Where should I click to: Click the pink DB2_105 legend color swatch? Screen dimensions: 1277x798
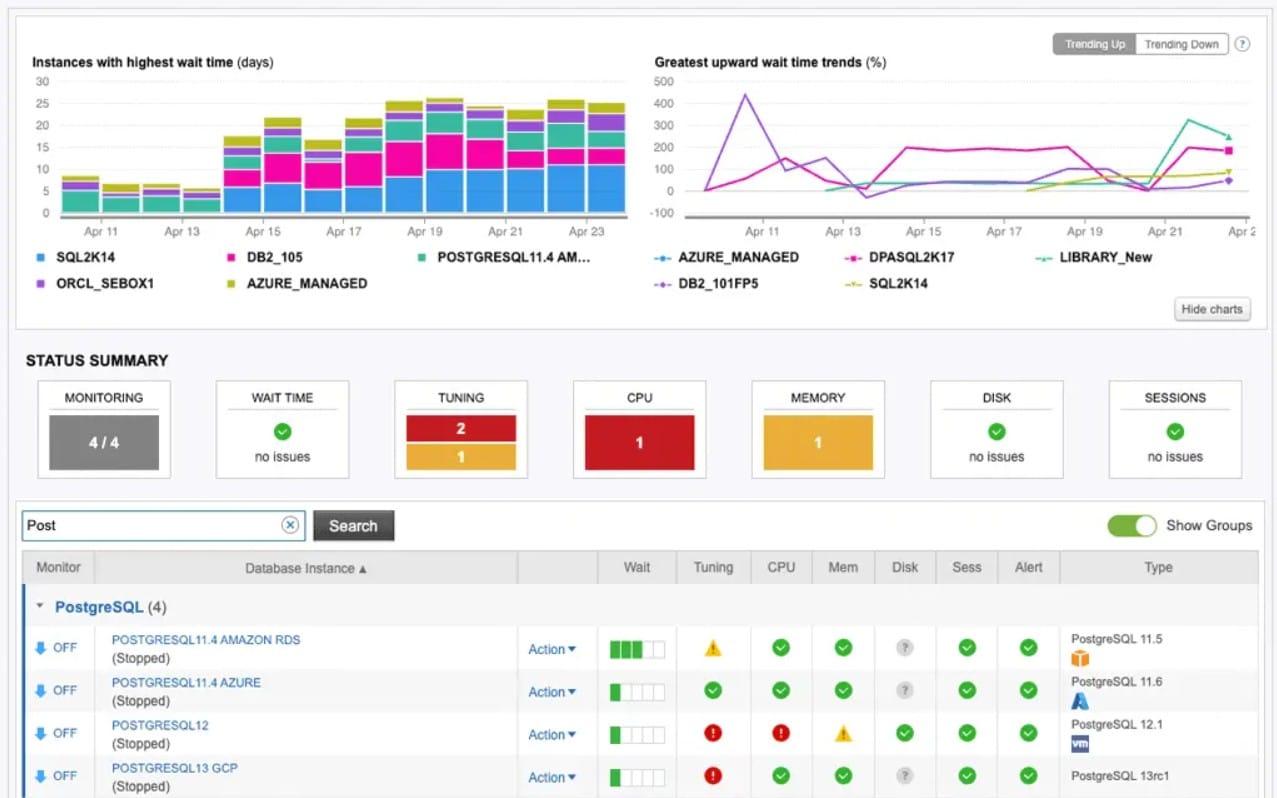(232, 257)
